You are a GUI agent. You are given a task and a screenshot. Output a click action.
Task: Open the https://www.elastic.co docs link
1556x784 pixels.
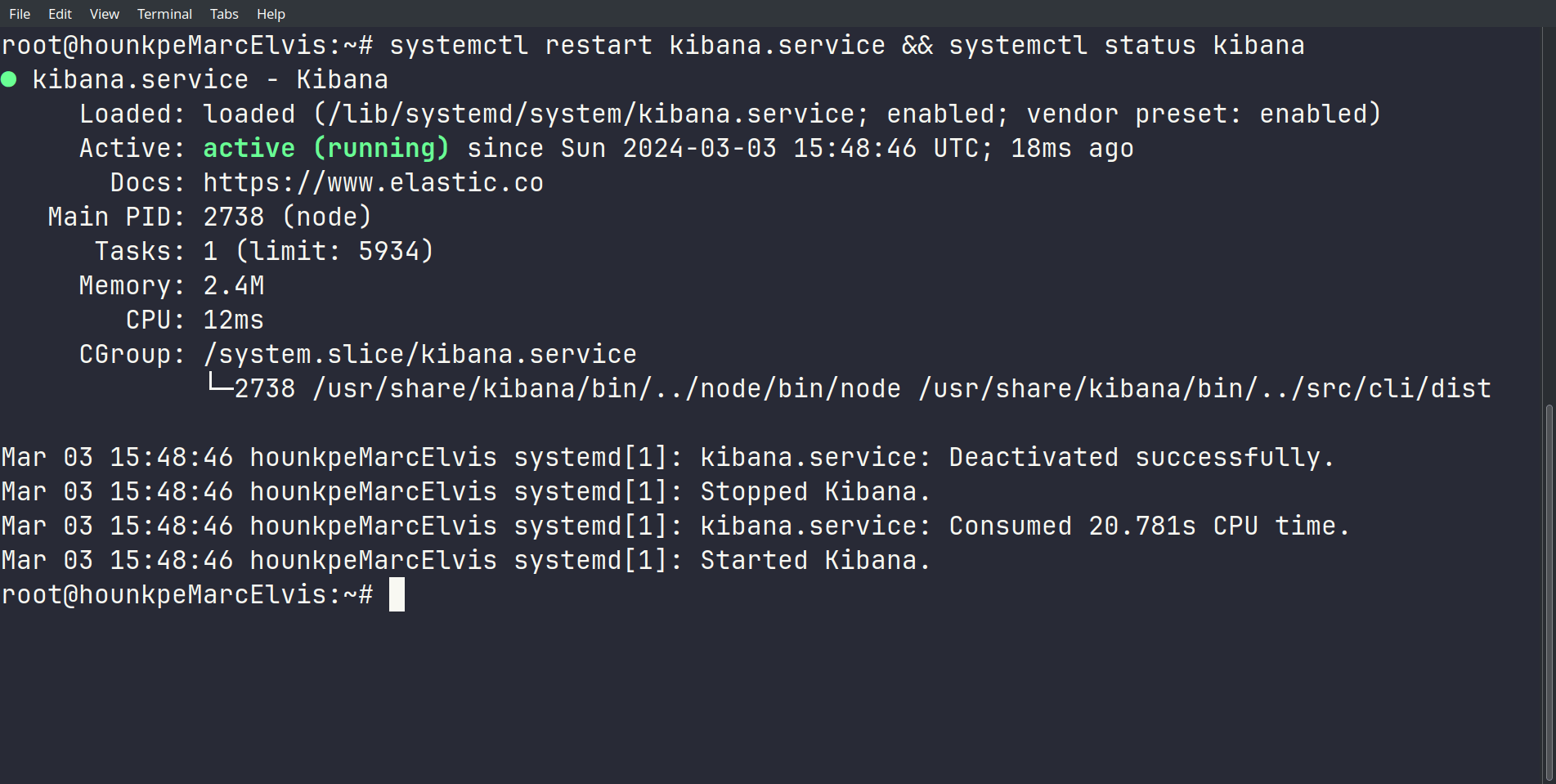click(373, 182)
